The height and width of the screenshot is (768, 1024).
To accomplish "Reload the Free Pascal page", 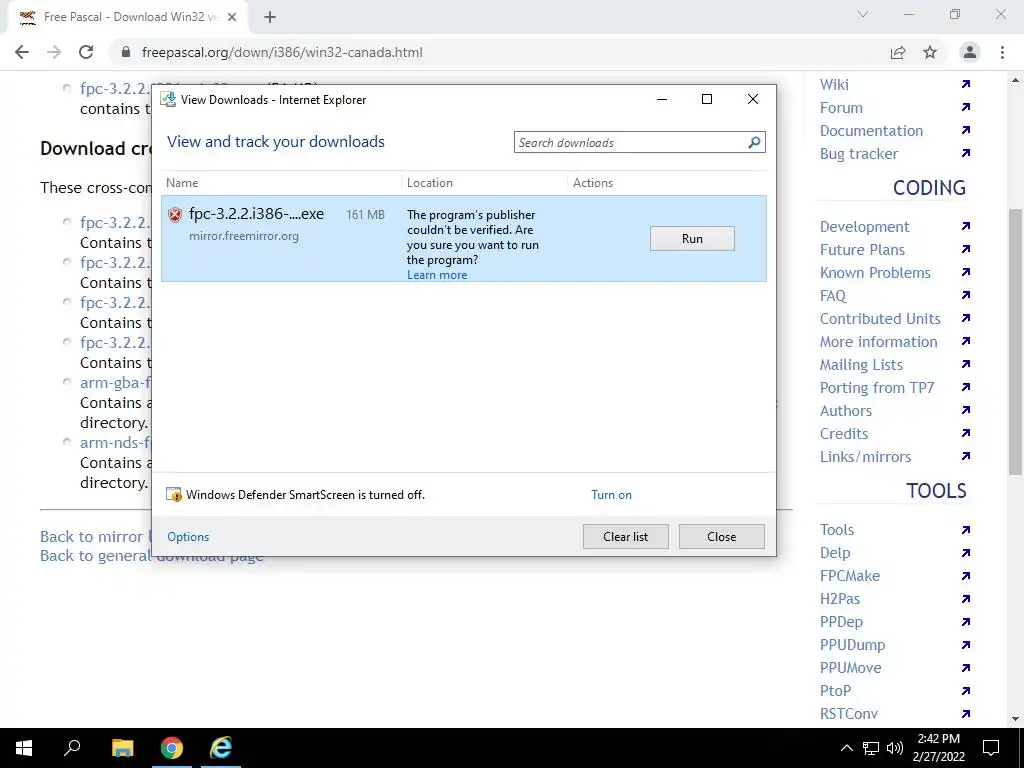I will (x=86, y=52).
